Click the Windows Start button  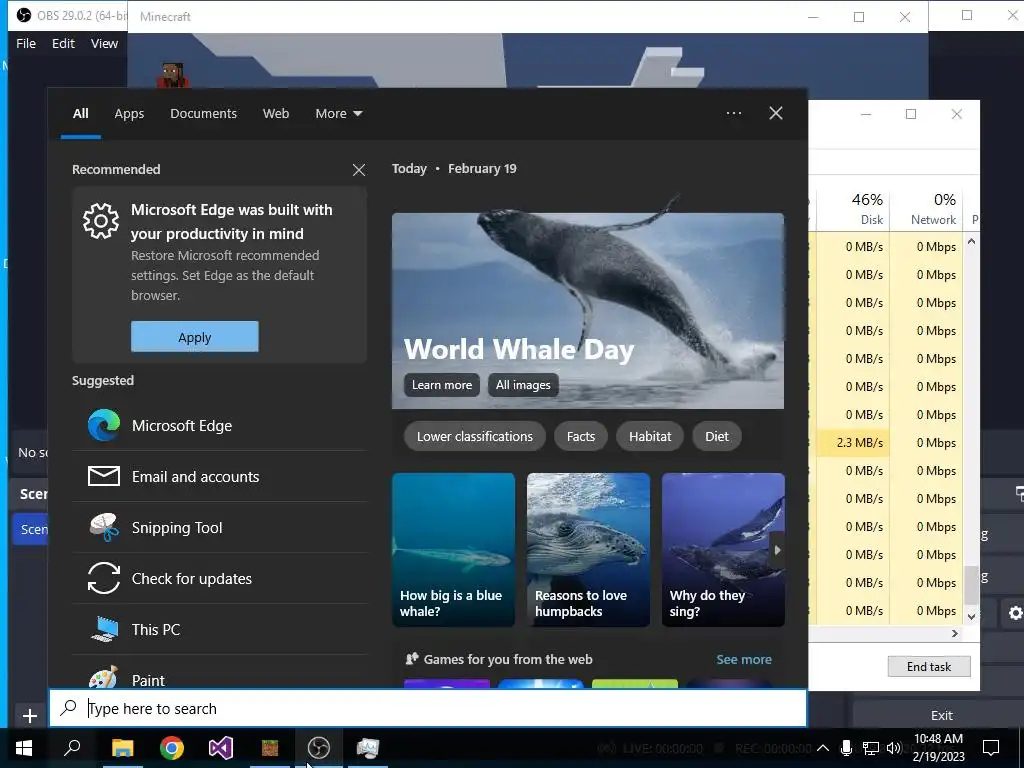click(x=24, y=748)
